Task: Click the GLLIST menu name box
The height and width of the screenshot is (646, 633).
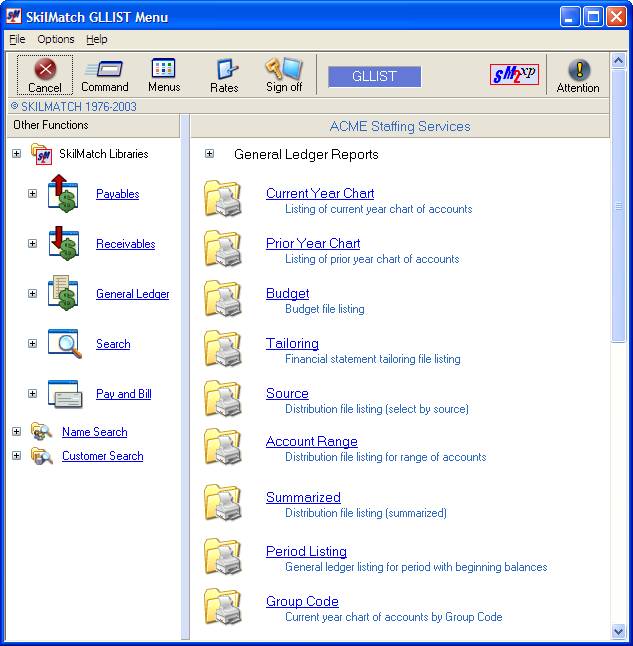Action: 374,77
